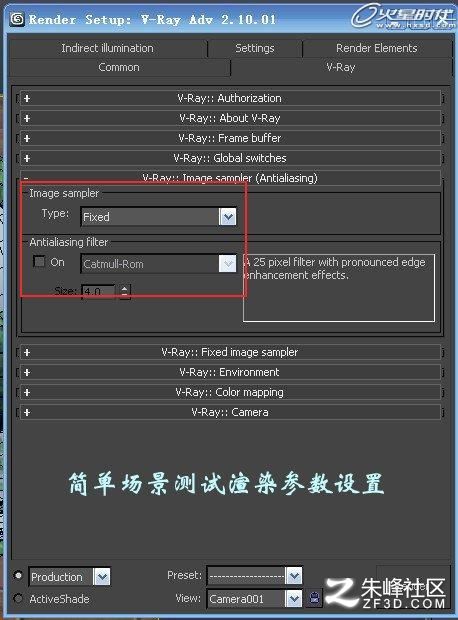458x620 pixels.
Task: Select the ActiveShade radio button
Action: 18,598
